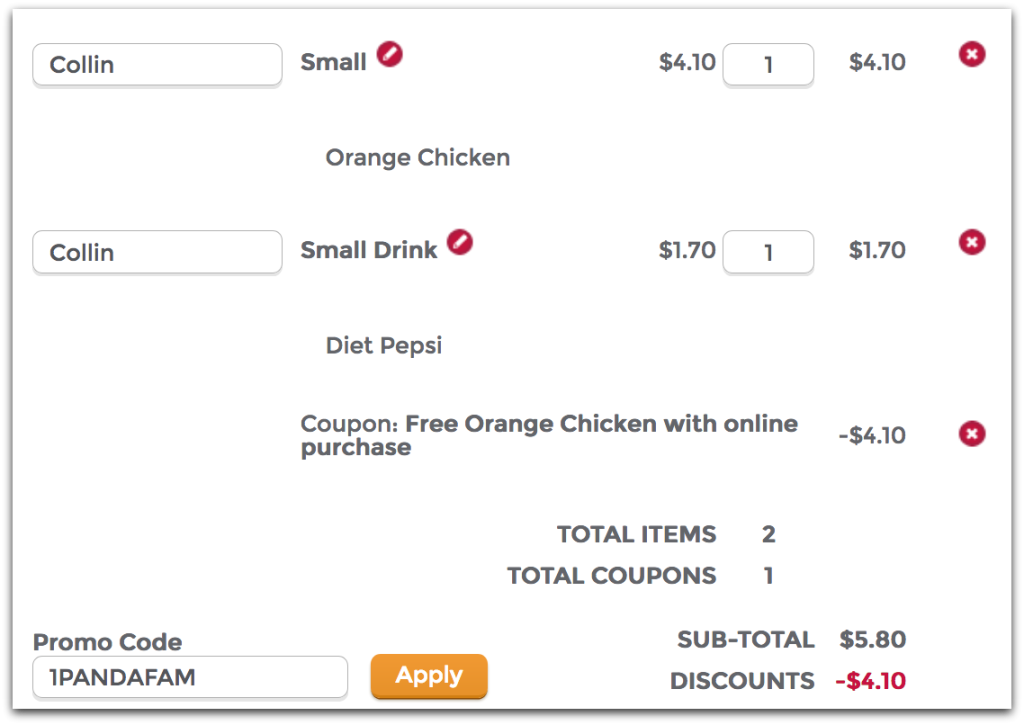Select the quantity box for Small Drink
Image resolution: width=1024 pixels, height=725 pixels.
click(x=768, y=252)
